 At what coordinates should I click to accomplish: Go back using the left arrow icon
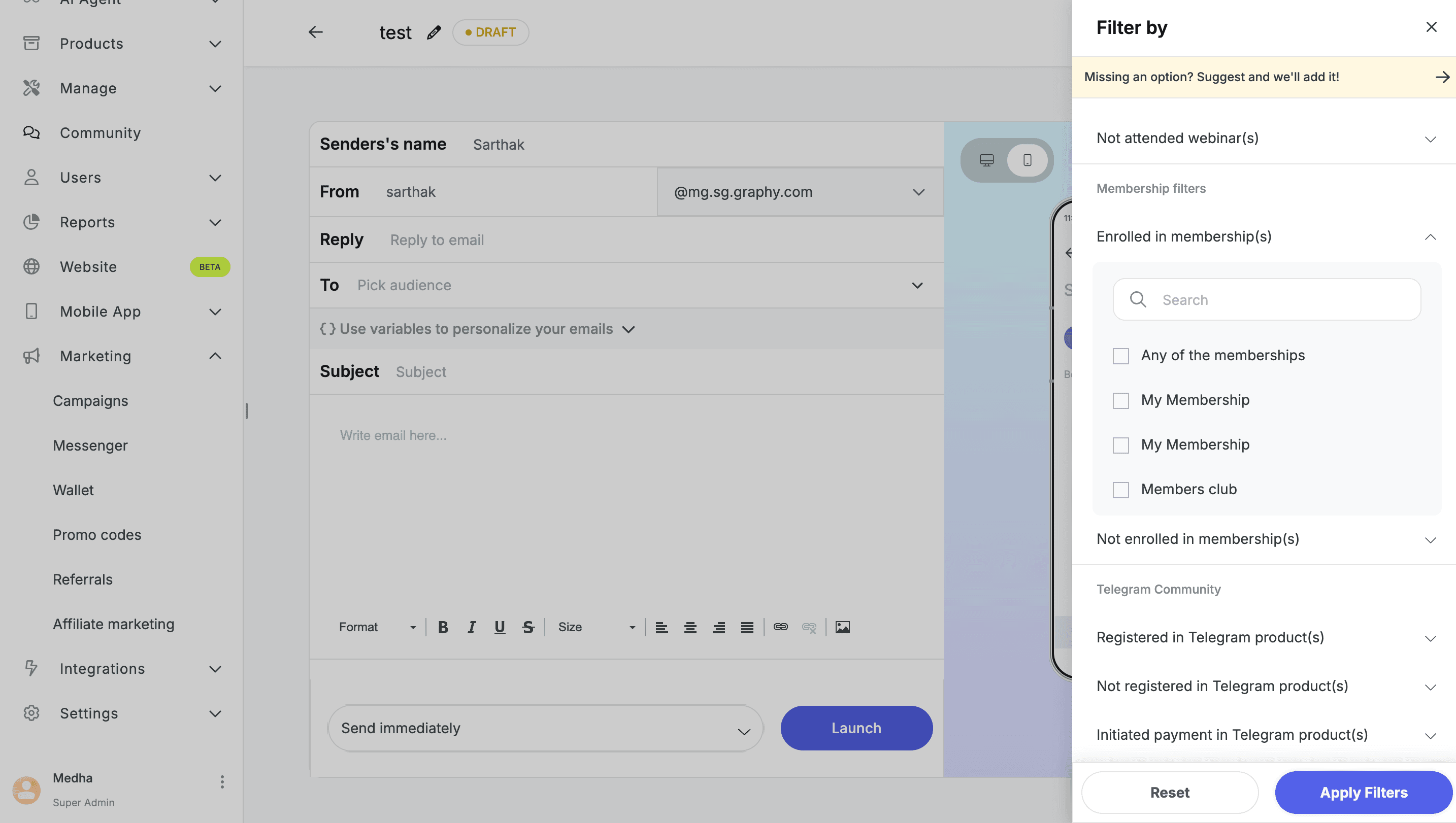pos(315,32)
